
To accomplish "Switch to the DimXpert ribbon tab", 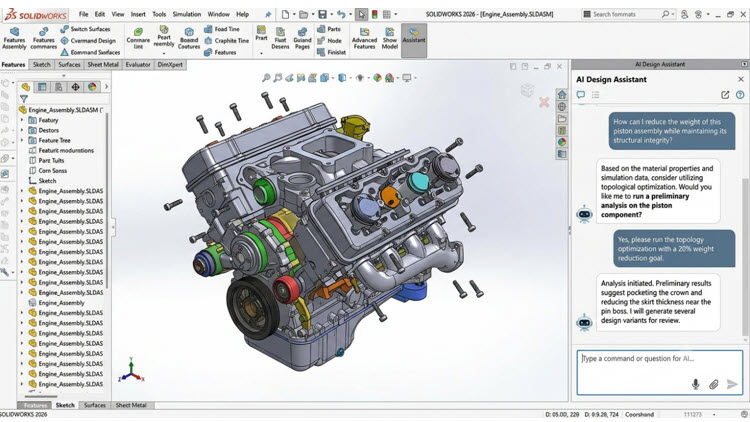I will [170, 65].
